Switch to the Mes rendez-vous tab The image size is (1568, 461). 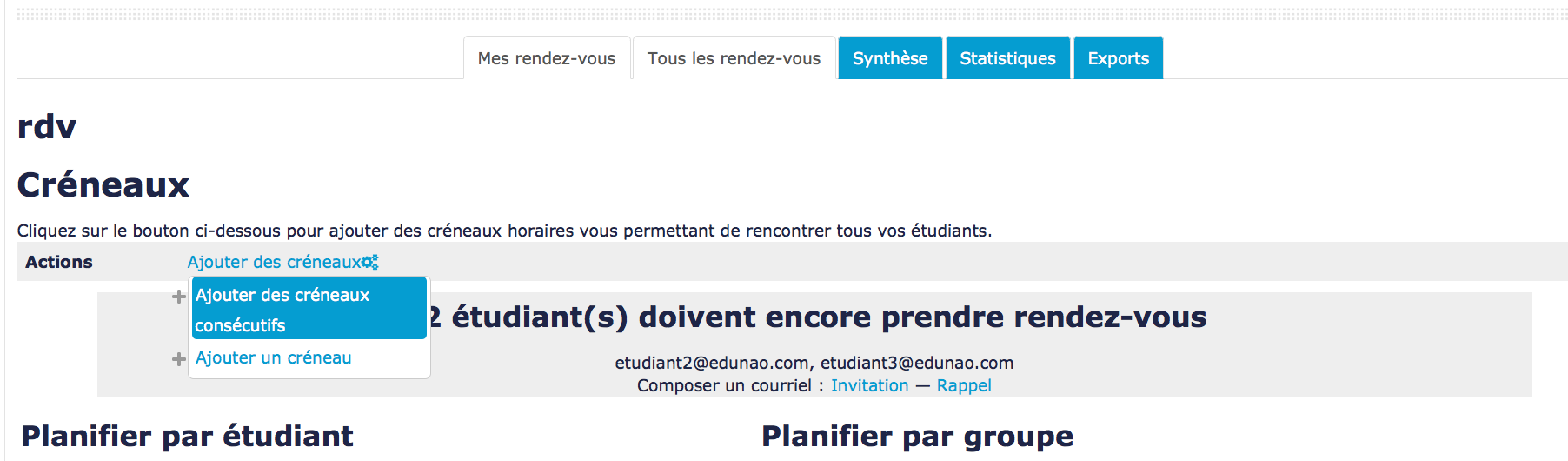[547, 58]
